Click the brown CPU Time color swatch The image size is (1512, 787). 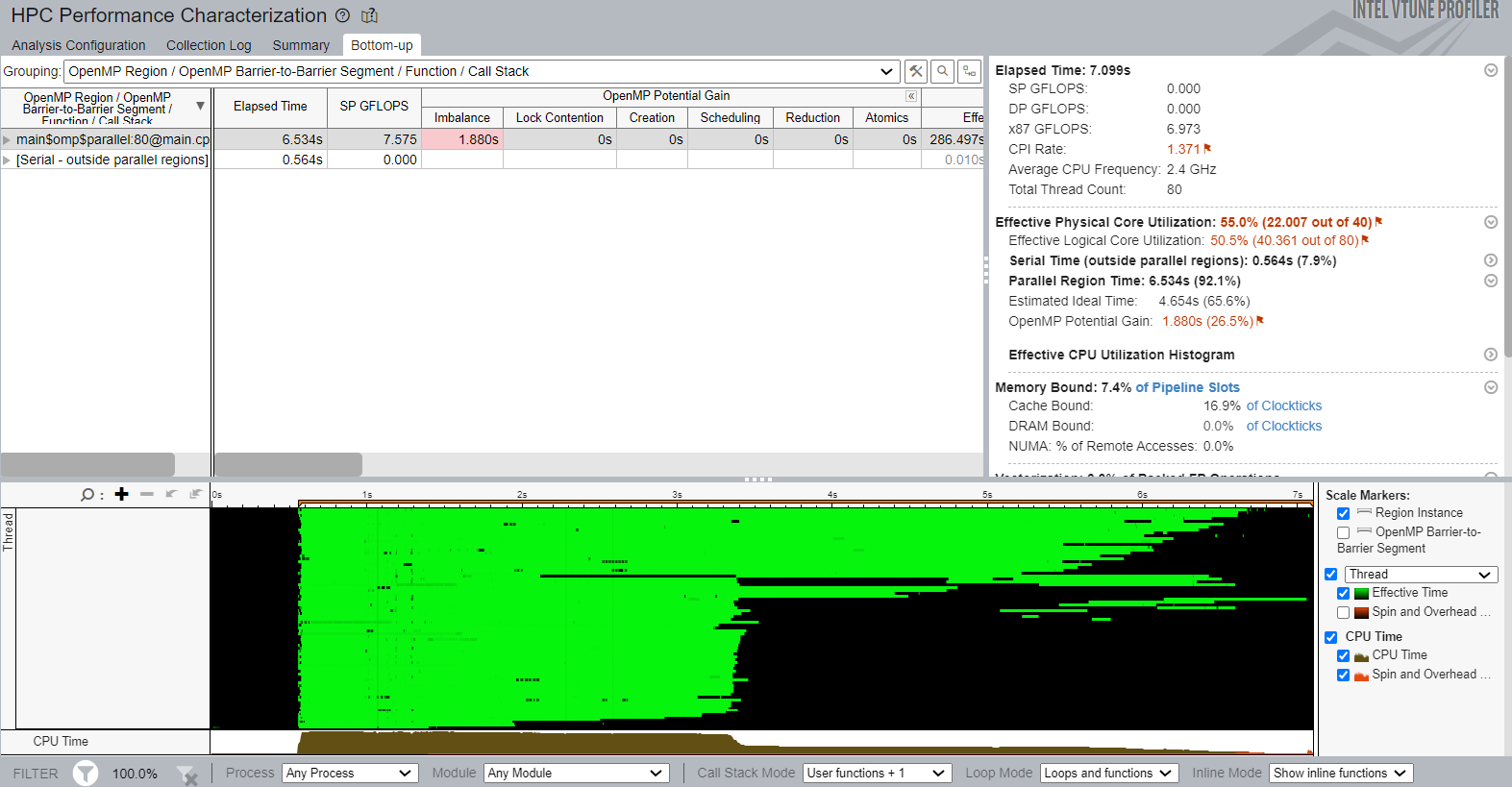tap(1361, 656)
